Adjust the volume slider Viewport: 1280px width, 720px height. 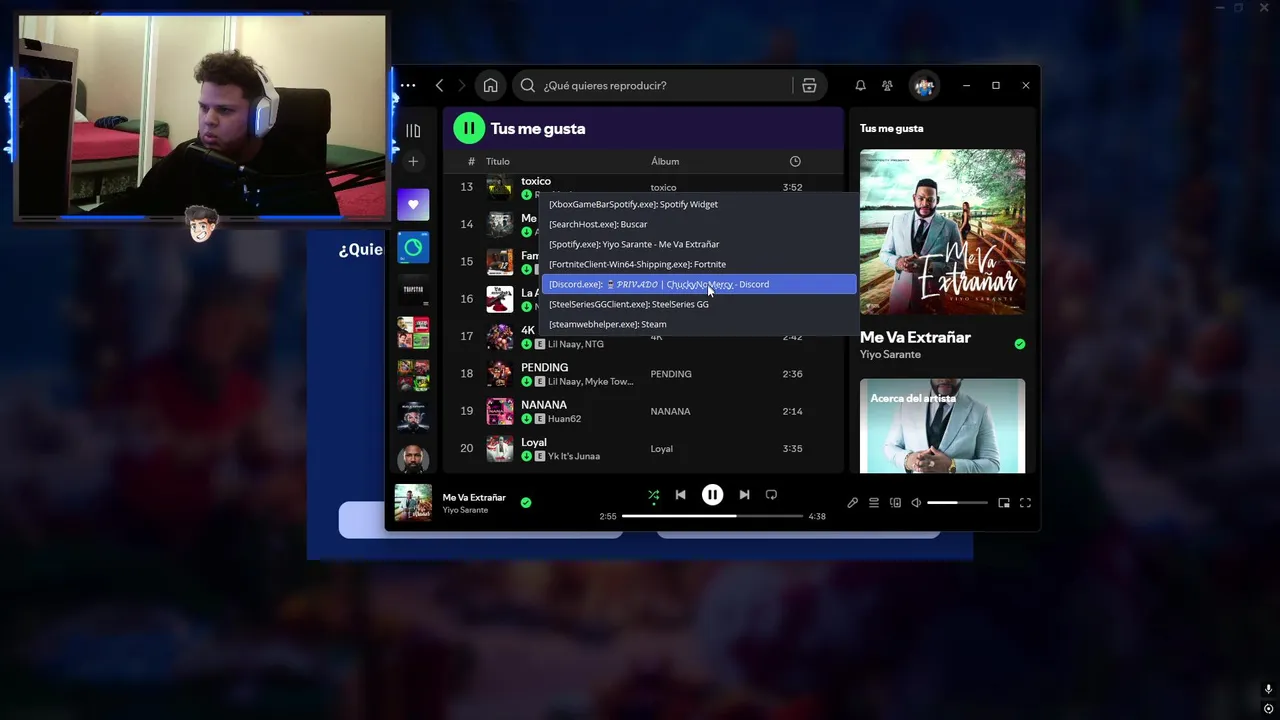(x=957, y=503)
